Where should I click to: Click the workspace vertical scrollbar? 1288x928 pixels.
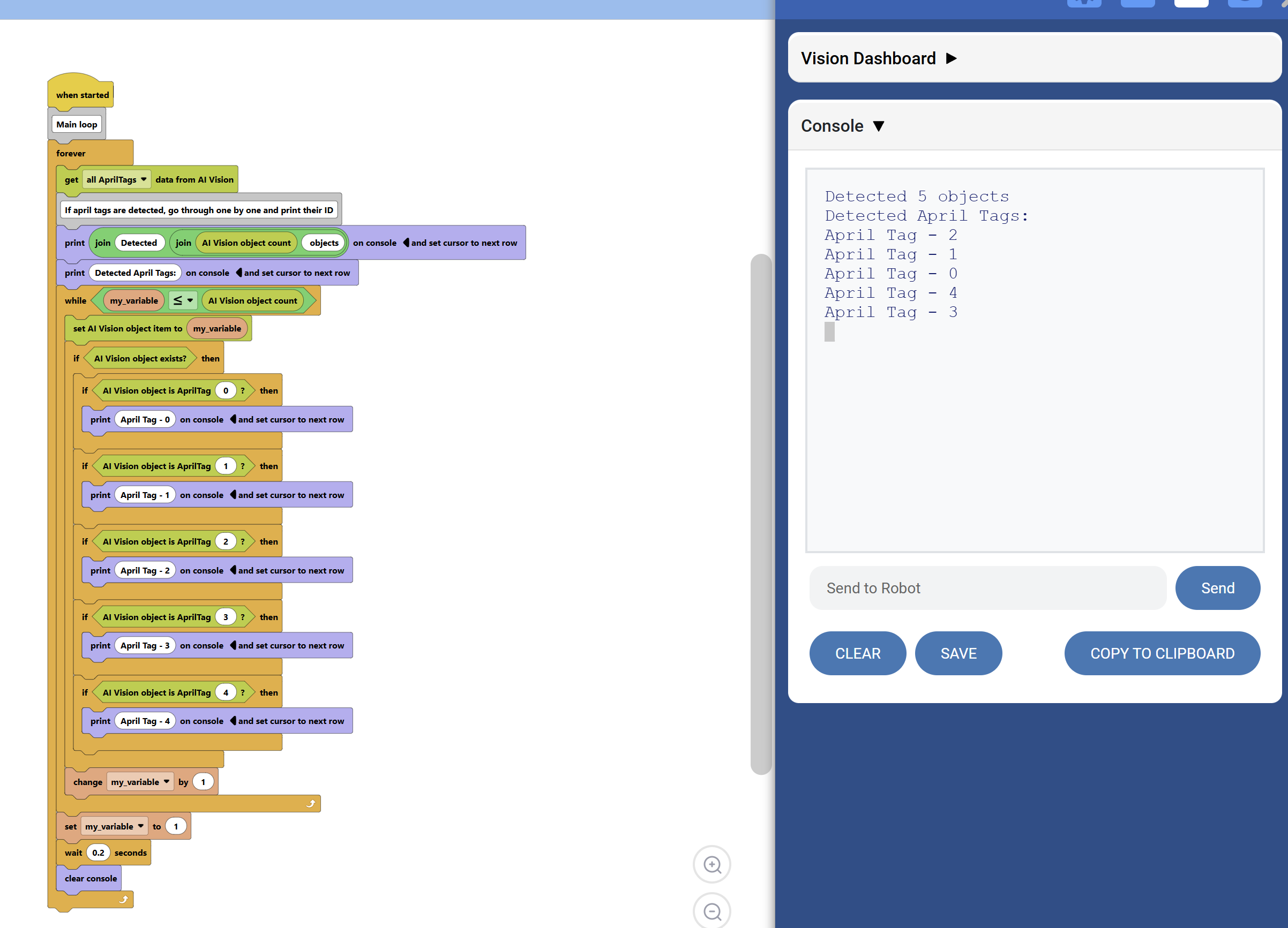pyautogui.click(x=760, y=514)
